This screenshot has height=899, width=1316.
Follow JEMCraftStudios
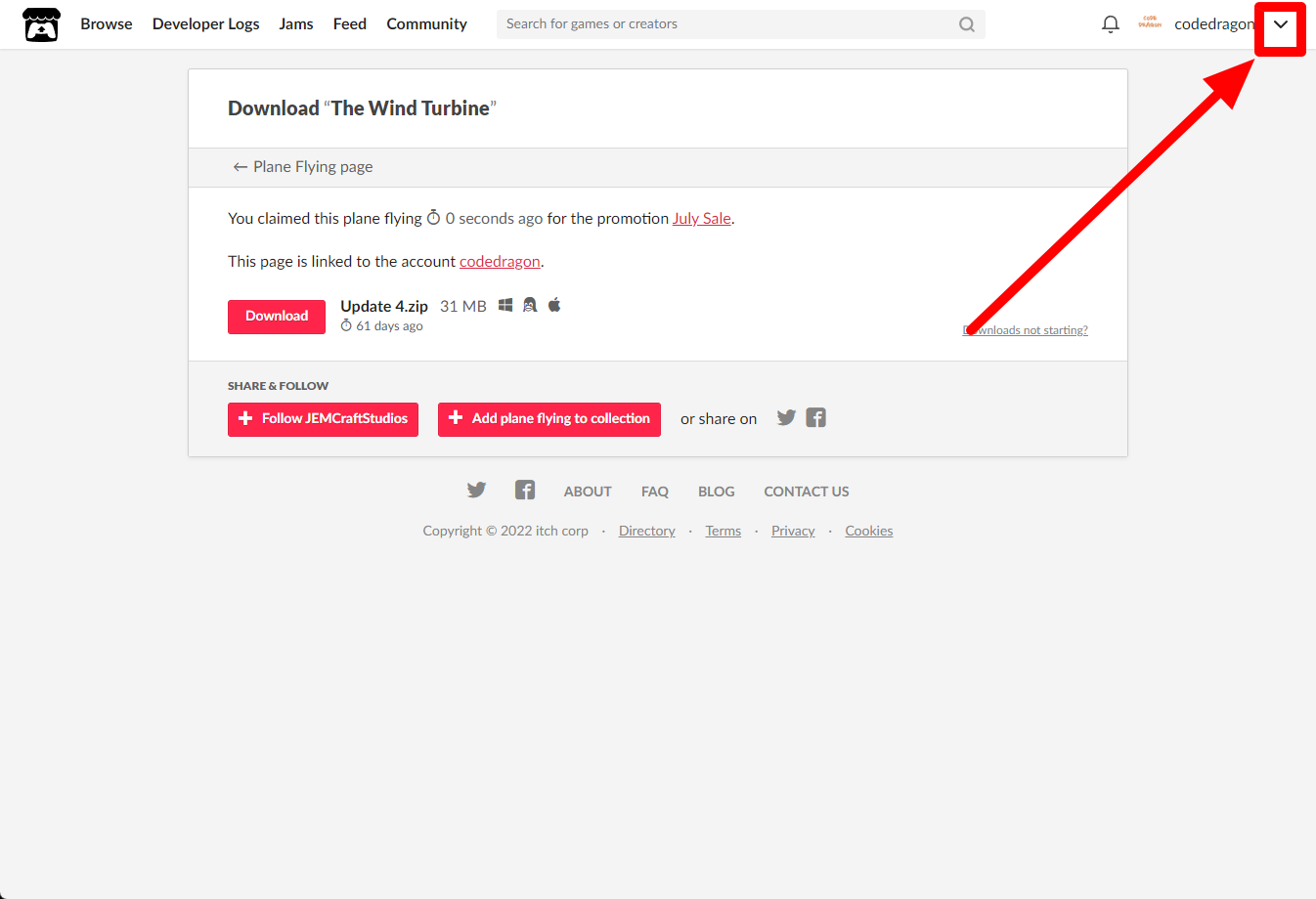click(323, 419)
